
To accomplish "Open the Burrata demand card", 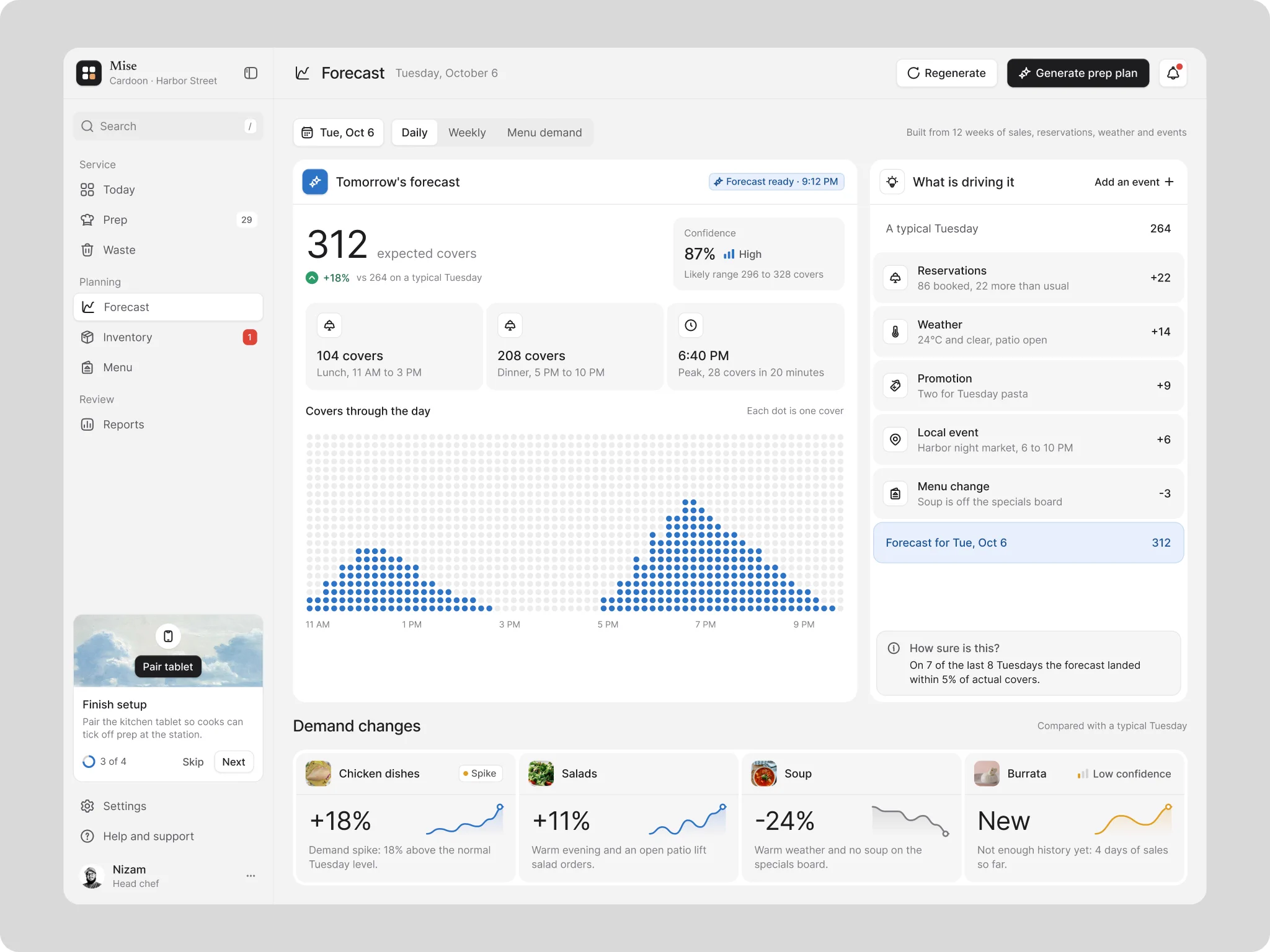I will coord(1074,816).
